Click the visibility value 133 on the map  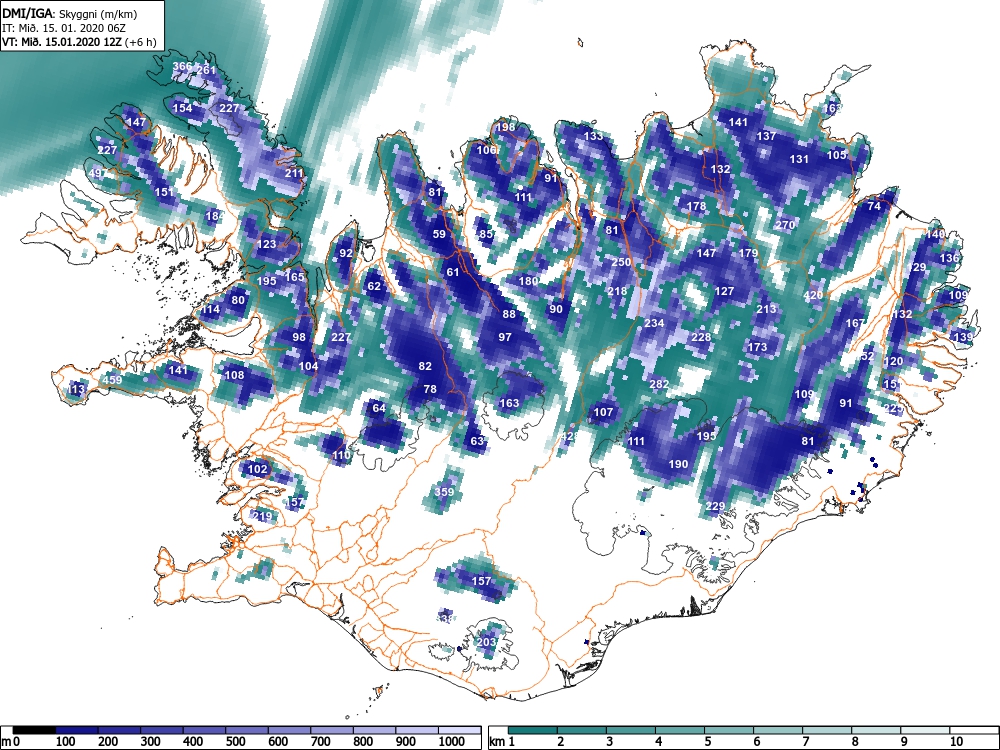pos(593,136)
